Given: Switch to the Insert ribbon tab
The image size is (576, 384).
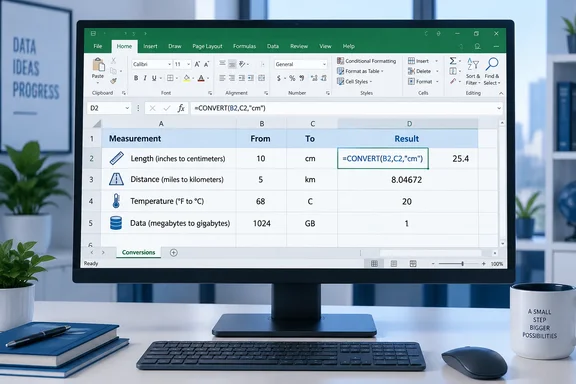Looking at the screenshot, I should point(150,46).
